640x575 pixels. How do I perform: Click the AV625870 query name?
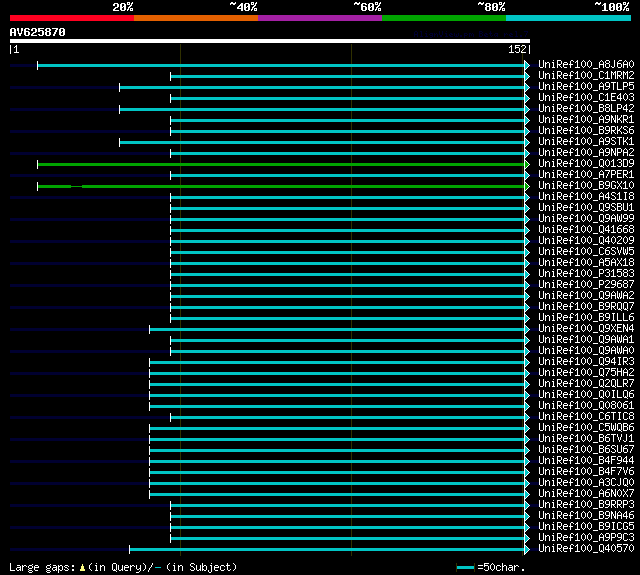tap(38, 32)
